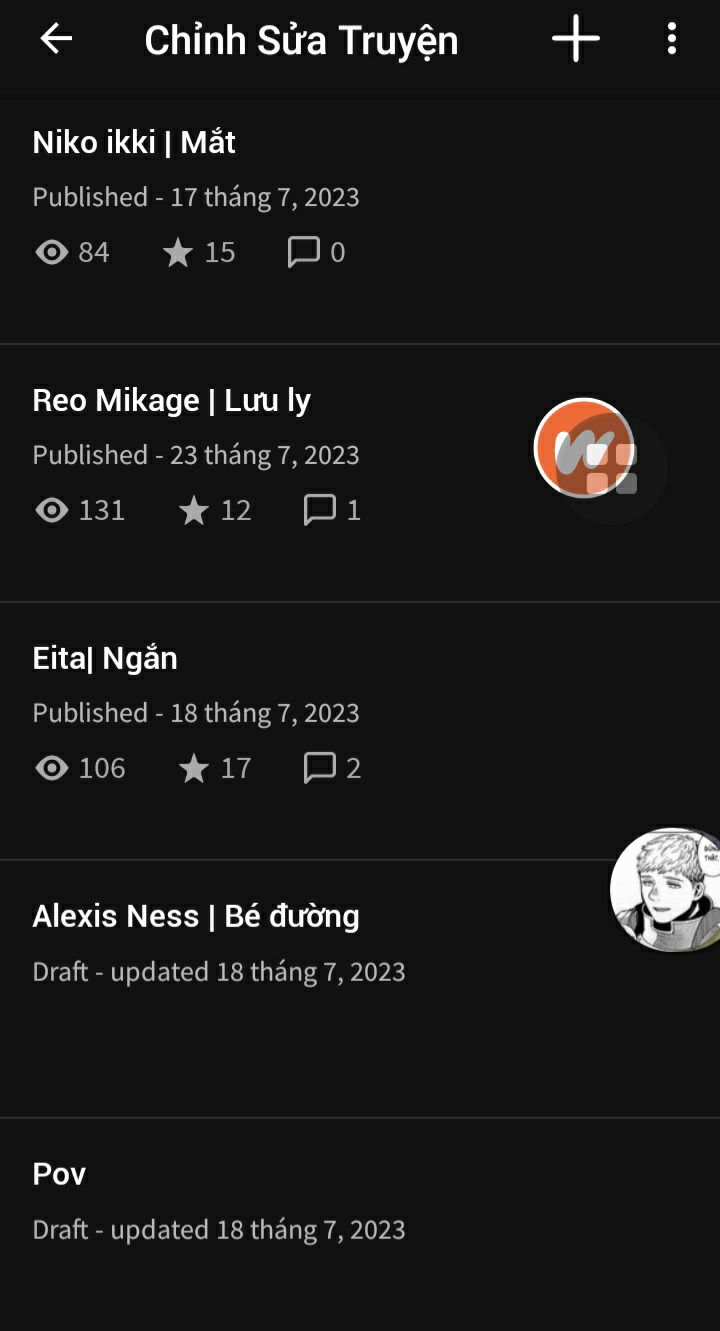Add a new story part with plus icon
This screenshot has height=1331, width=720.
576,40
